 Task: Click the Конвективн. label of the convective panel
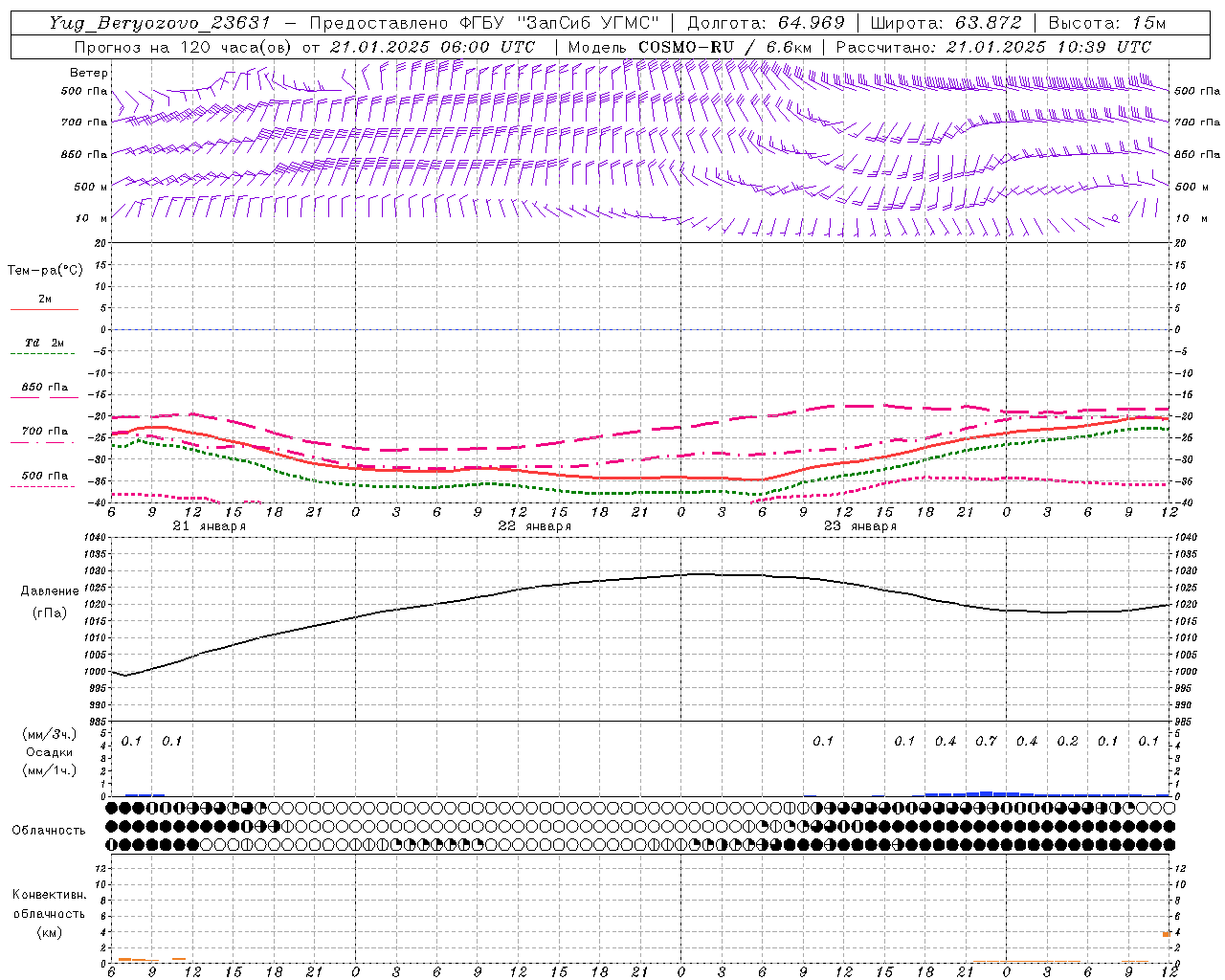[x=49, y=895]
